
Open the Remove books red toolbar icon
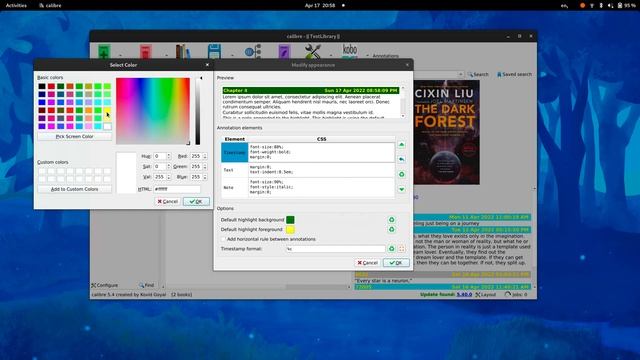tap(146, 52)
